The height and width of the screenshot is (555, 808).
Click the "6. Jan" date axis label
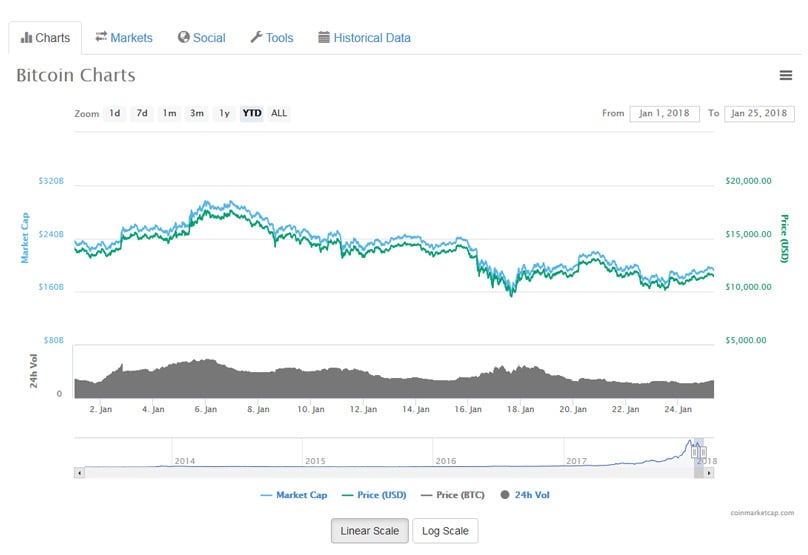(206, 409)
